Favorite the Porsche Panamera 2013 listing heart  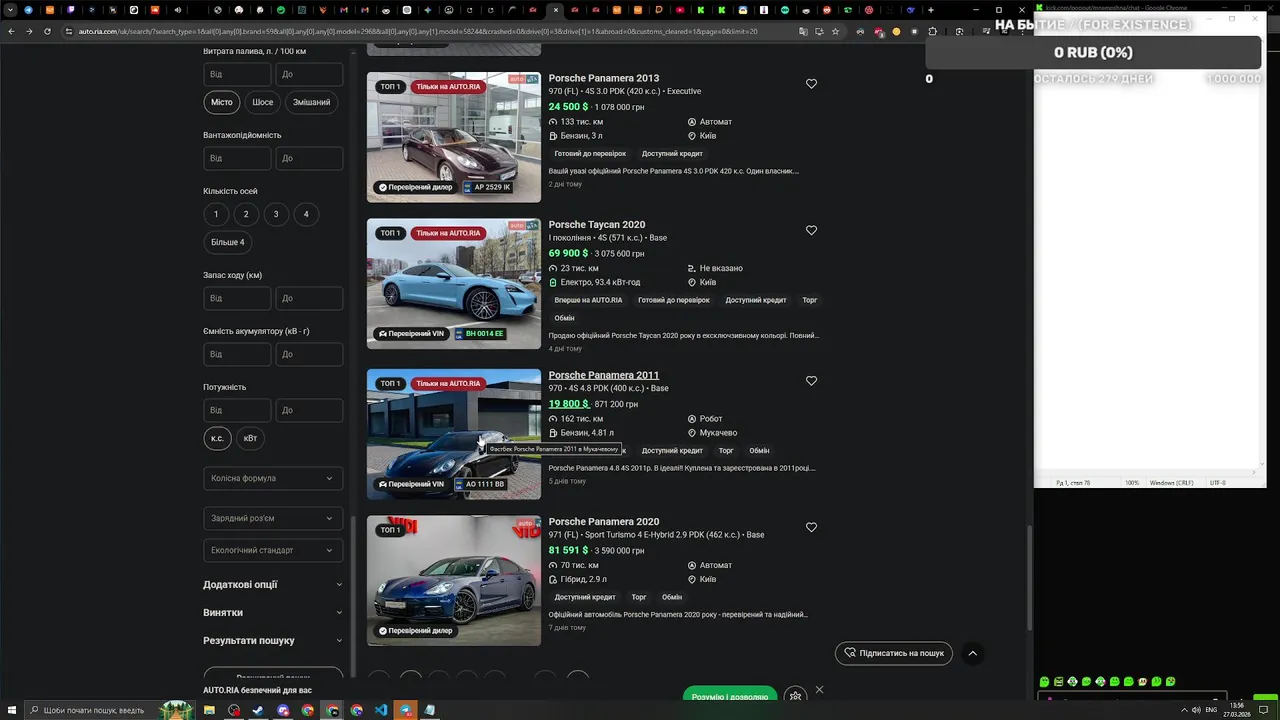click(x=811, y=84)
